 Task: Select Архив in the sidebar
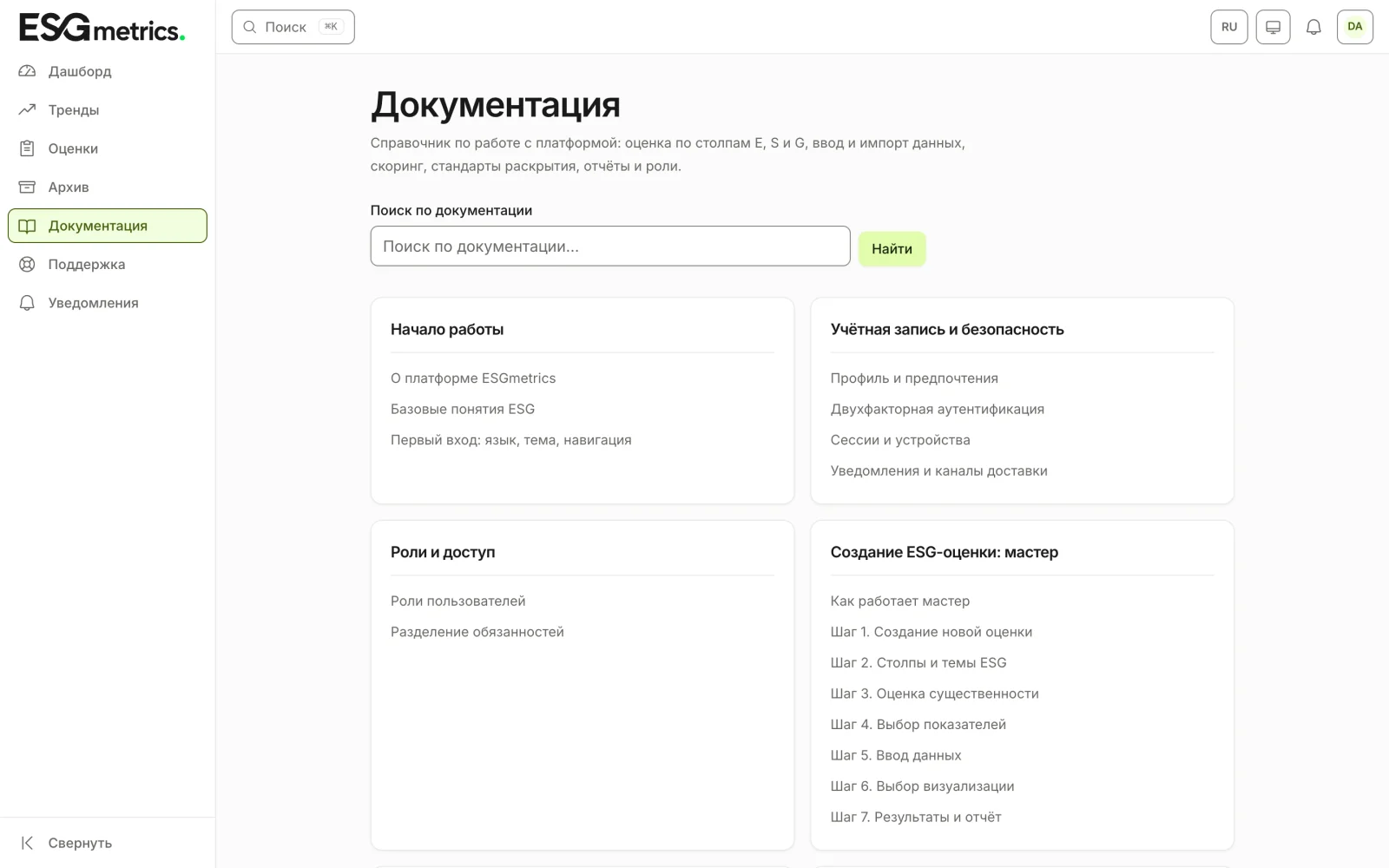click(x=108, y=187)
